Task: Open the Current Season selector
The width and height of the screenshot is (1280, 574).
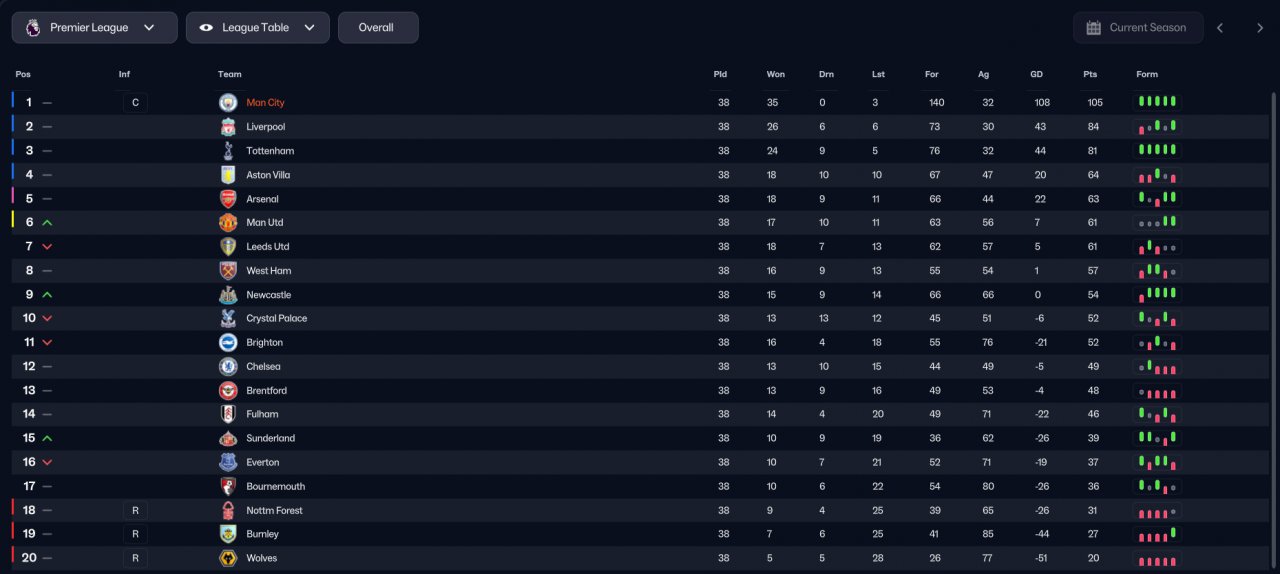Action: [x=1138, y=28]
